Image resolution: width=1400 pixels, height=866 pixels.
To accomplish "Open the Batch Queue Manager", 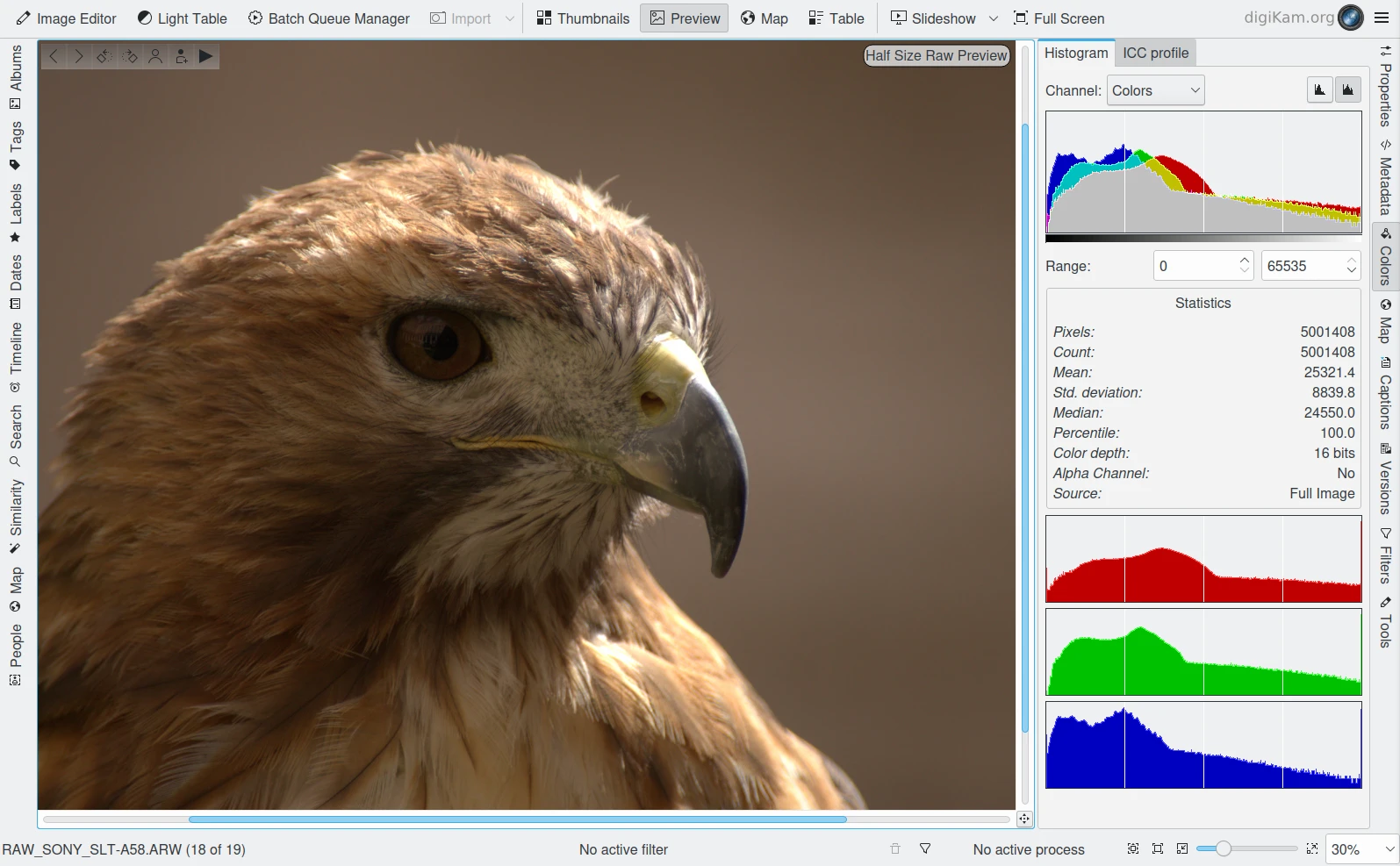I will [x=328, y=18].
